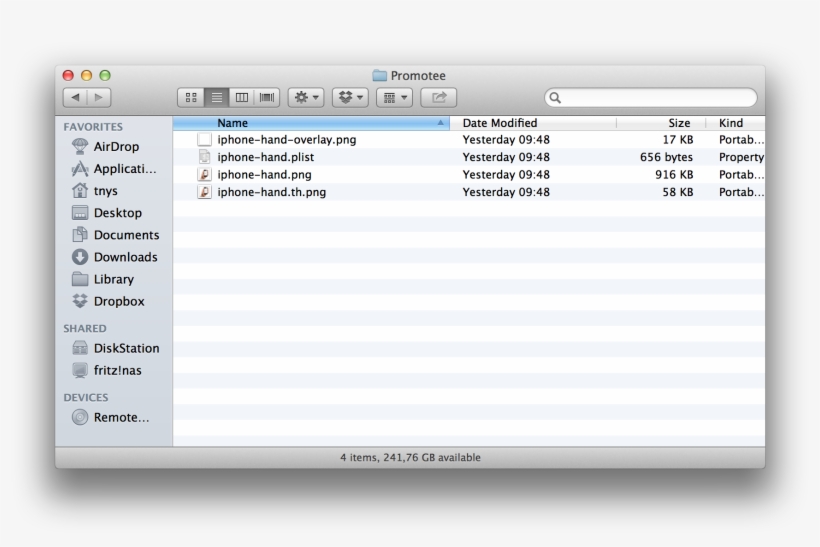Open Desktop in the sidebar
This screenshot has width=820, height=547.
click(114, 213)
